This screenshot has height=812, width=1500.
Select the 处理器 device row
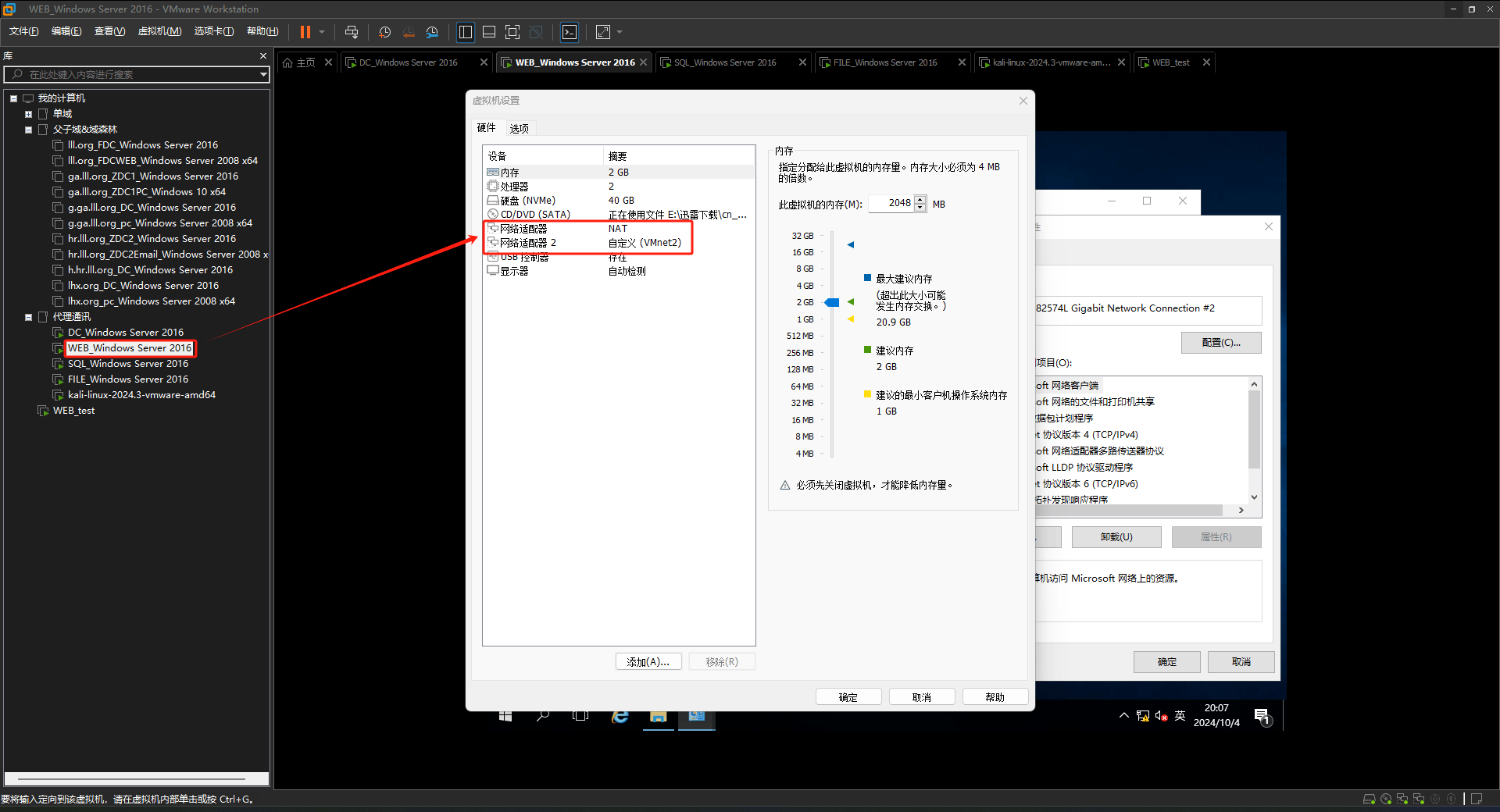point(619,187)
